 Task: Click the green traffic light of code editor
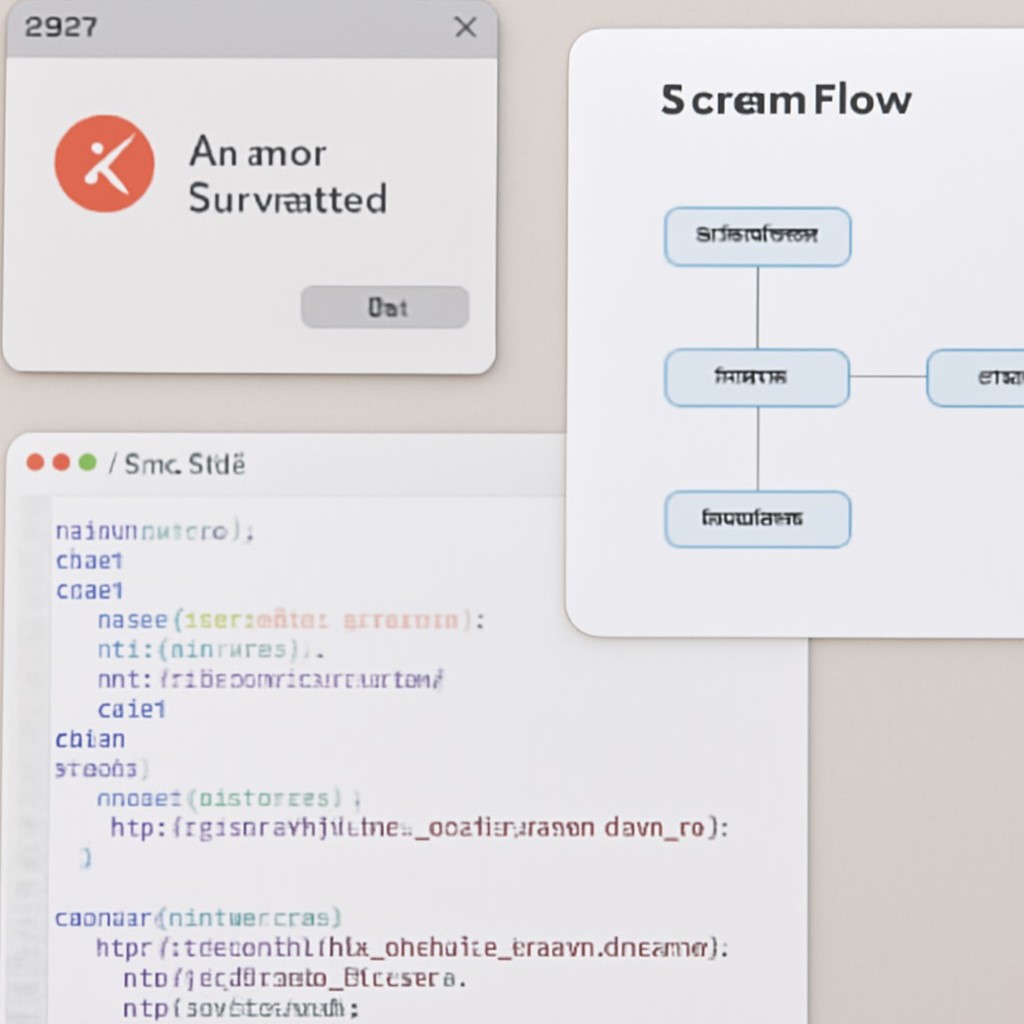87,462
